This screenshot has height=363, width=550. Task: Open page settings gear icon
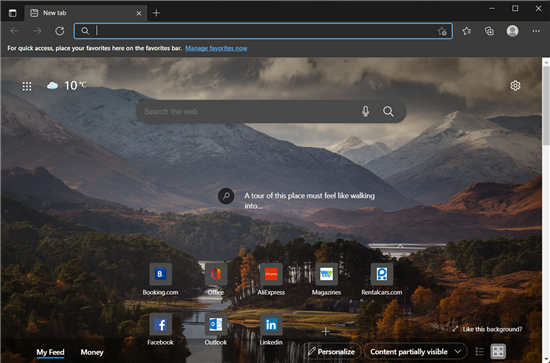(x=515, y=86)
